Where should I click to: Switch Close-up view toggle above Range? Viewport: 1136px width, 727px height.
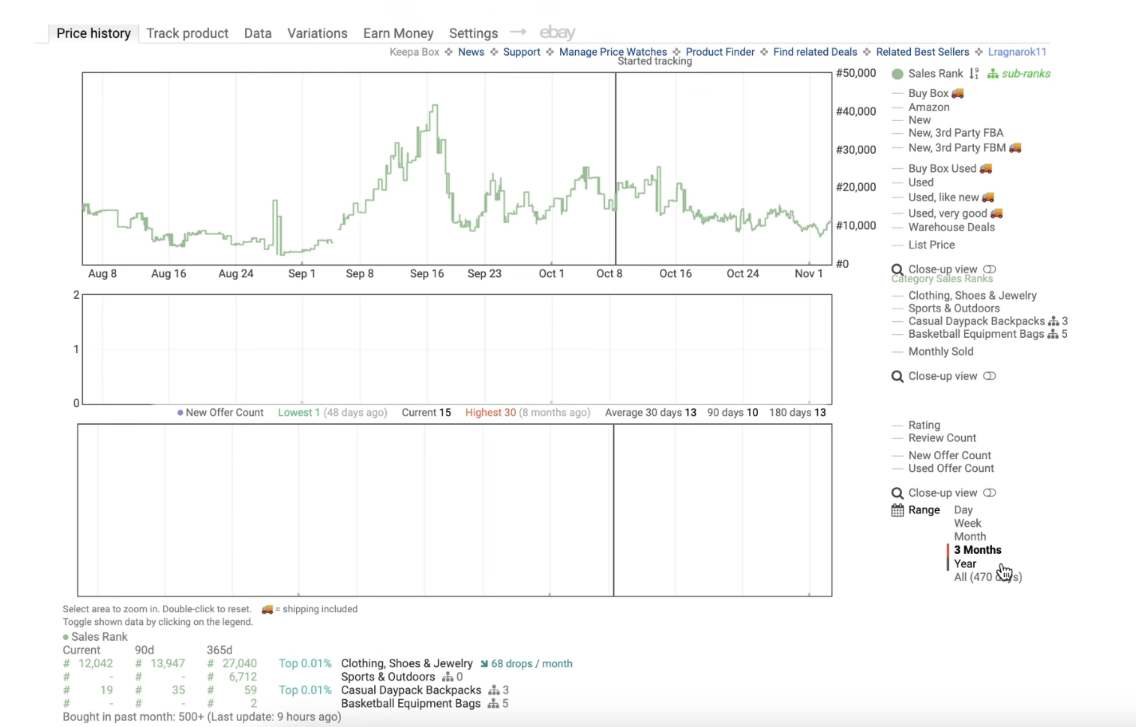(x=989, y=493)
